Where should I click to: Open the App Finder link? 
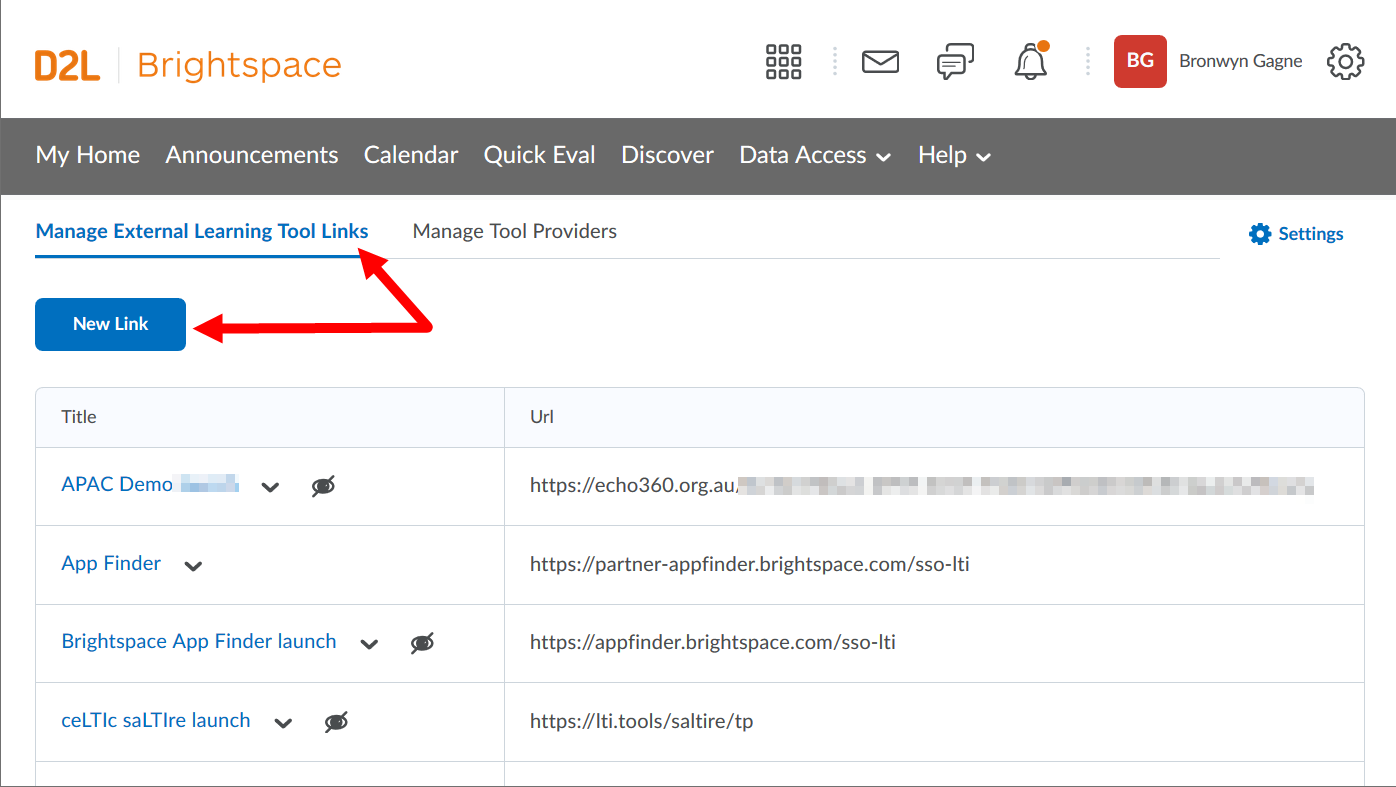tap(111, 563)
